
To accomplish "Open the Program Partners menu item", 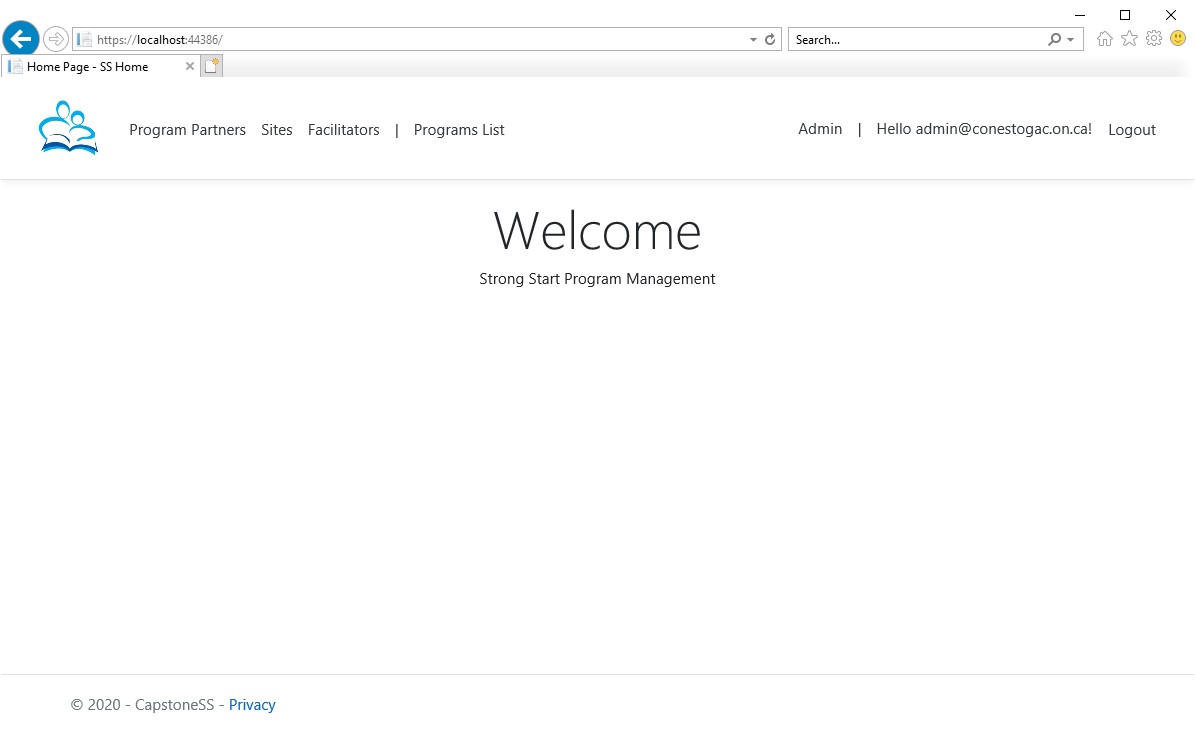I will (x=187, y=130).
